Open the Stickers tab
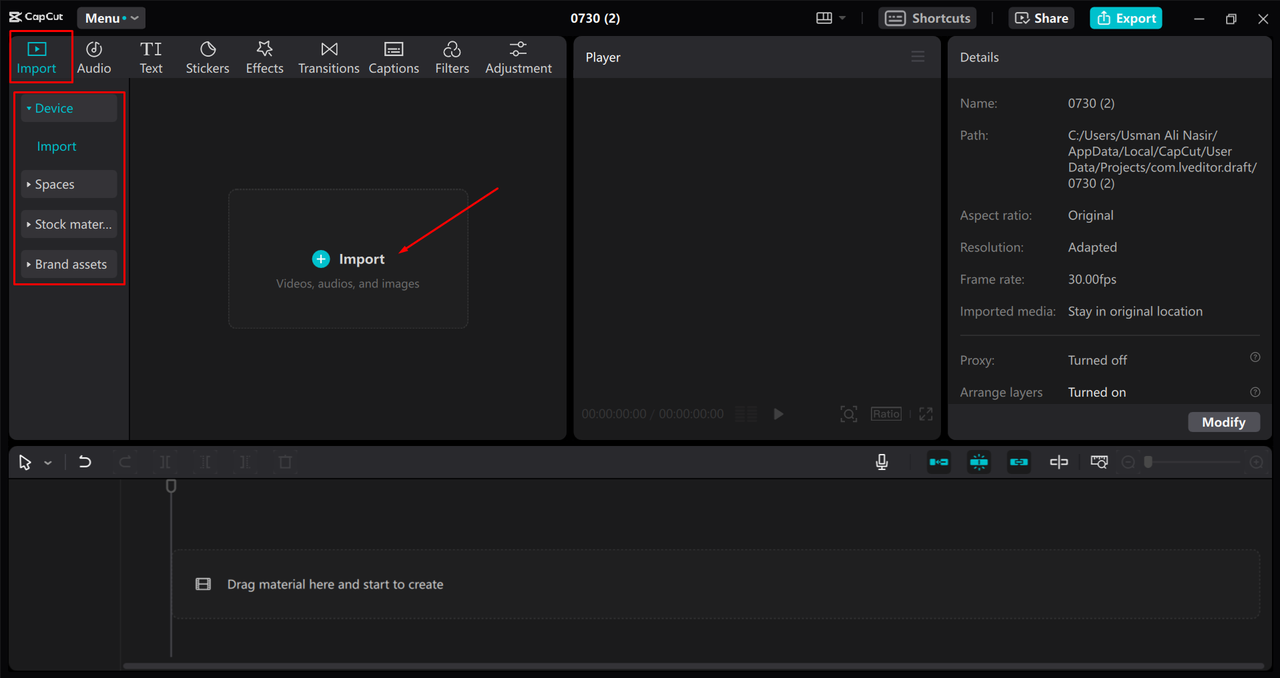 click(207, 58)
